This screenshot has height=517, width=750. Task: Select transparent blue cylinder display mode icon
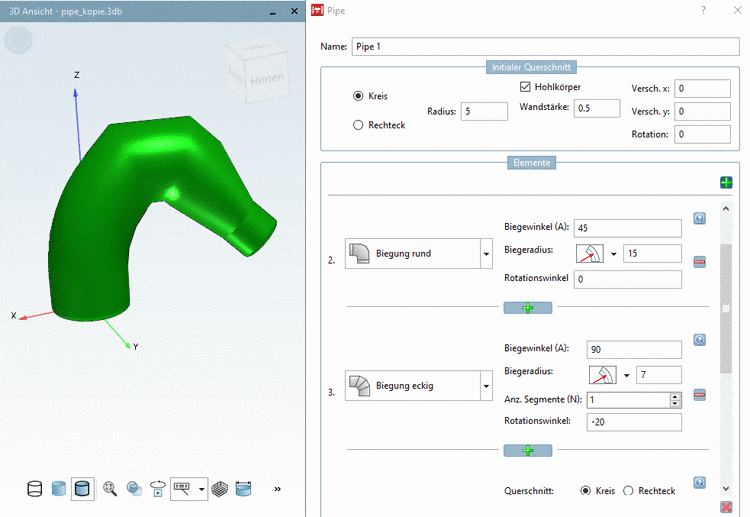(58, 489)
